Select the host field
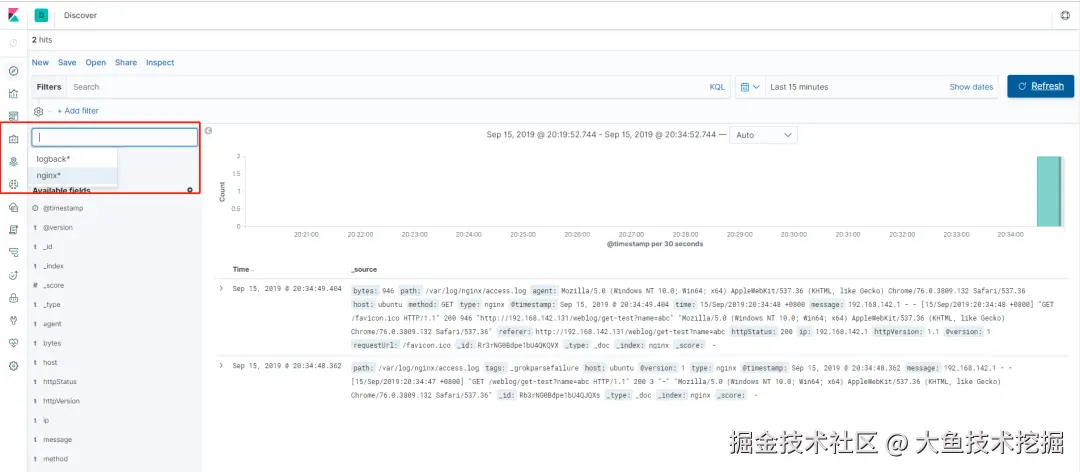The width and height of the screenshot is (1080, 472). [x=50, y=362]
